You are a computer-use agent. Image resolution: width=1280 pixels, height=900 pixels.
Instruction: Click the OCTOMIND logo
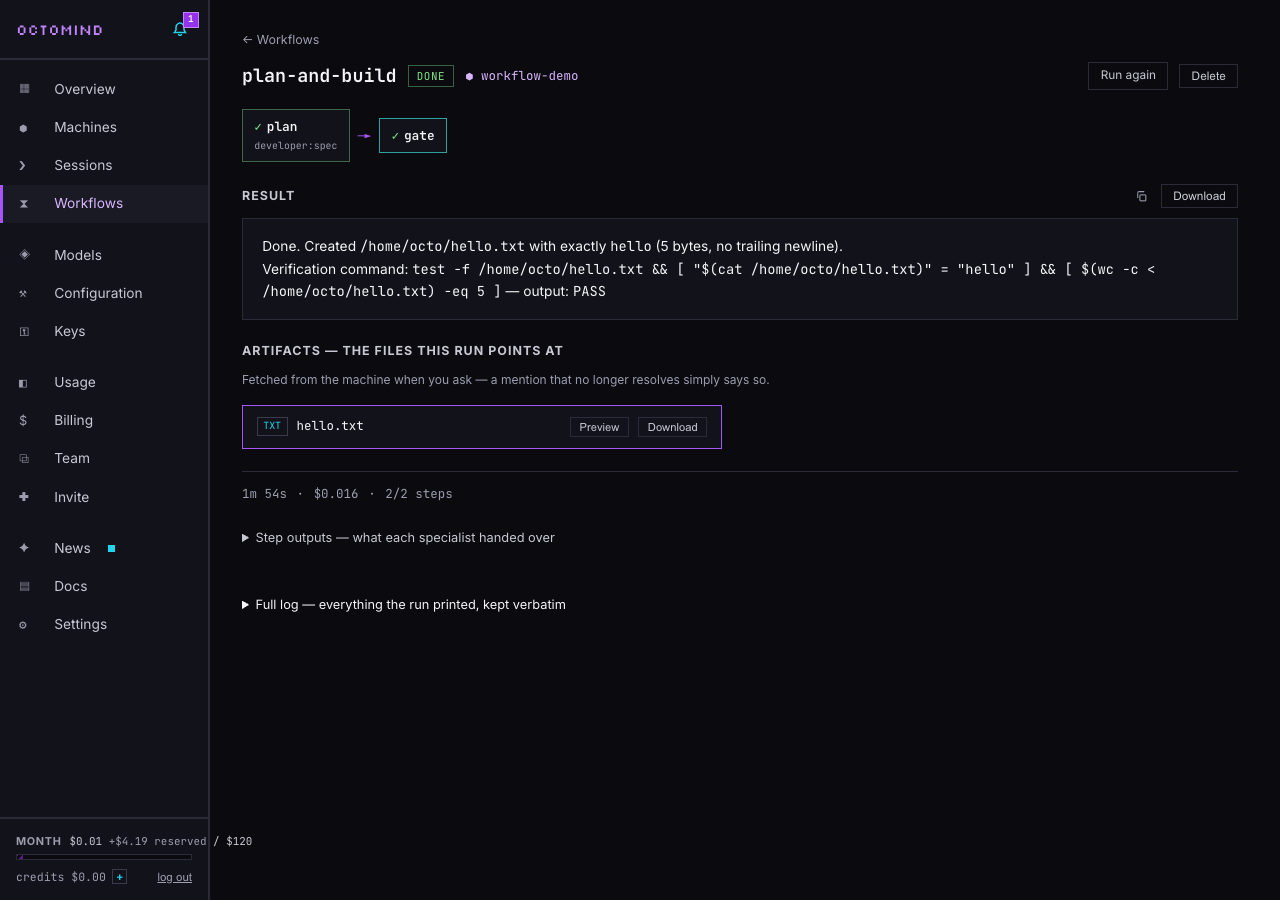point(60,30)
